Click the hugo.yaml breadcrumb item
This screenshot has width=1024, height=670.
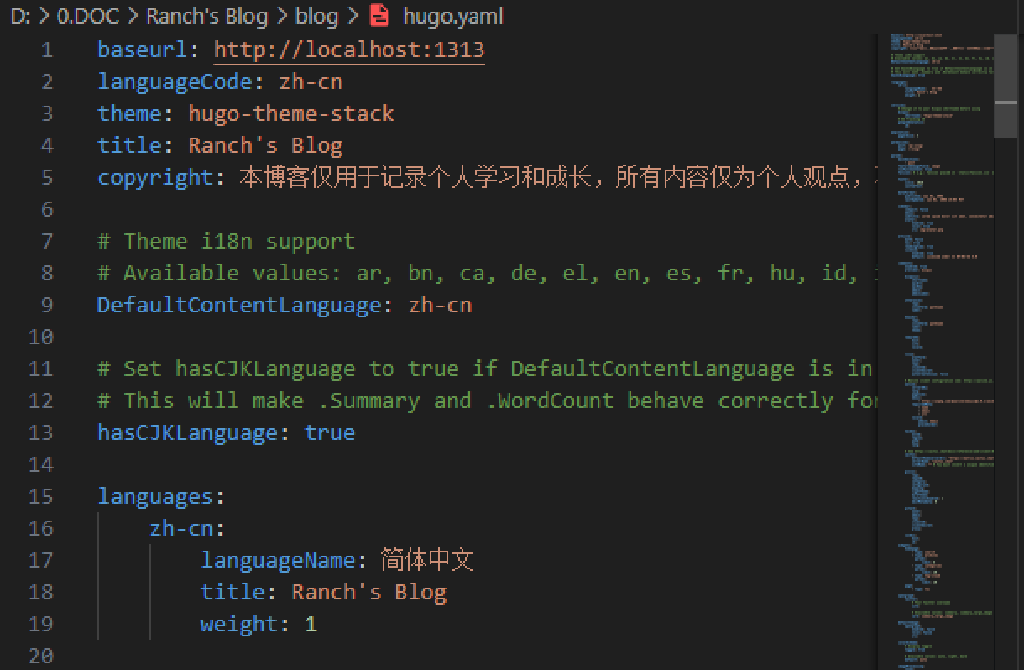click(x=452, y=16)
